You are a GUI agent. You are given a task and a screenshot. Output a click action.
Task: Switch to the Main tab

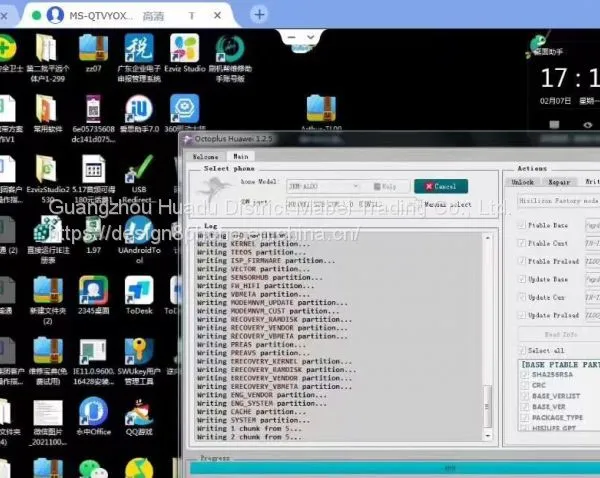[241, 156]
